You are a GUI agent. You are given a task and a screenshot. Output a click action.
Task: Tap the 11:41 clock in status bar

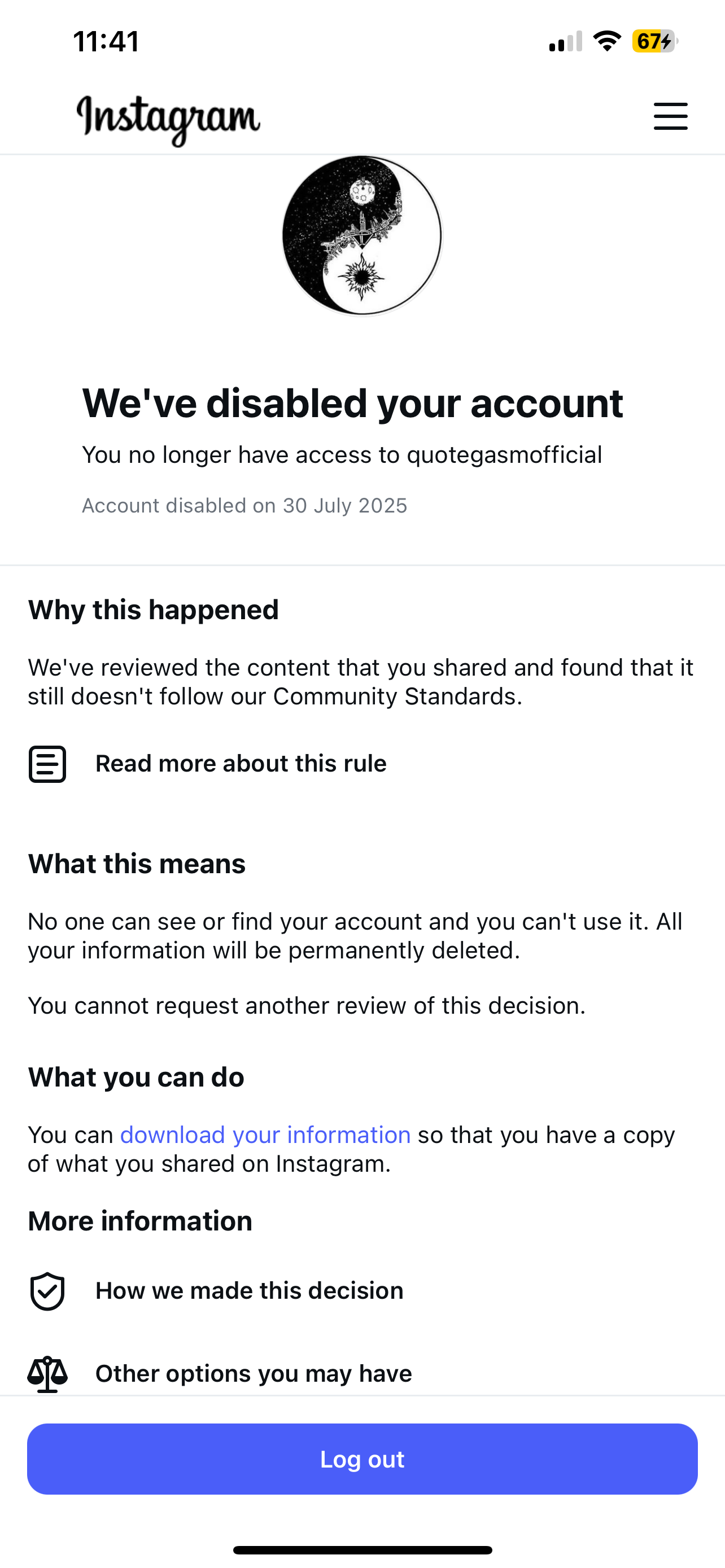pos(107,41)
